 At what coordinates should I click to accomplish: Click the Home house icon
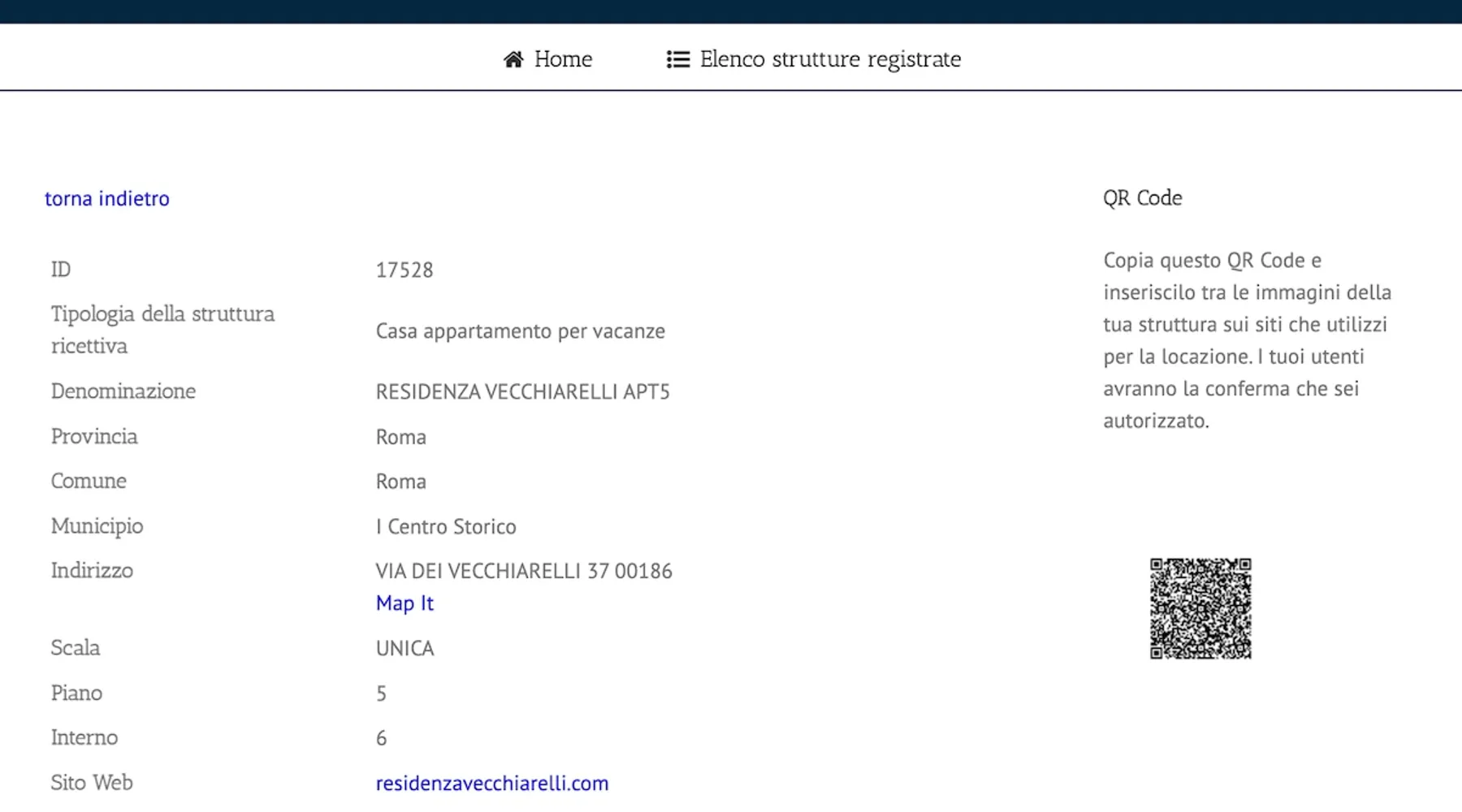click(513, 59)
